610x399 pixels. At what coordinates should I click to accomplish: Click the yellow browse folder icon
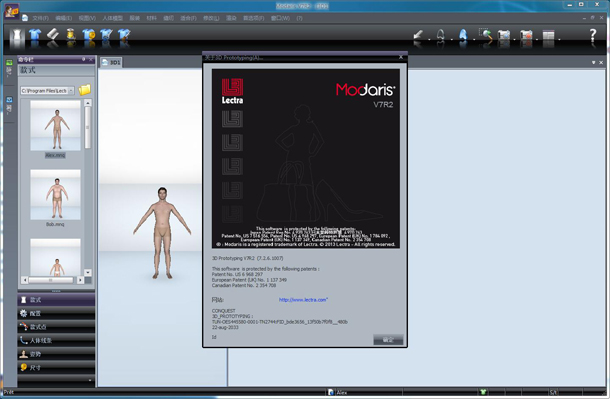tap(84, 90)
